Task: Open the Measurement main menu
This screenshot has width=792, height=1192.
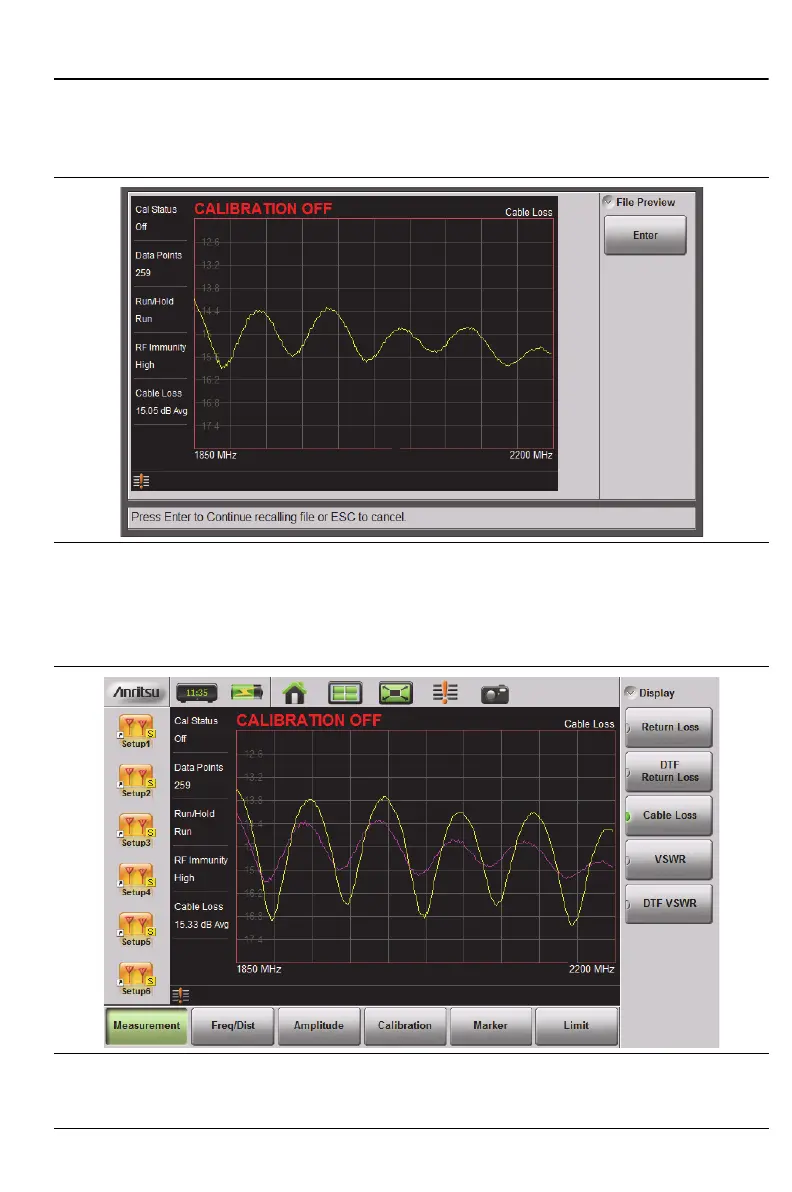Action: point(147,1026)
